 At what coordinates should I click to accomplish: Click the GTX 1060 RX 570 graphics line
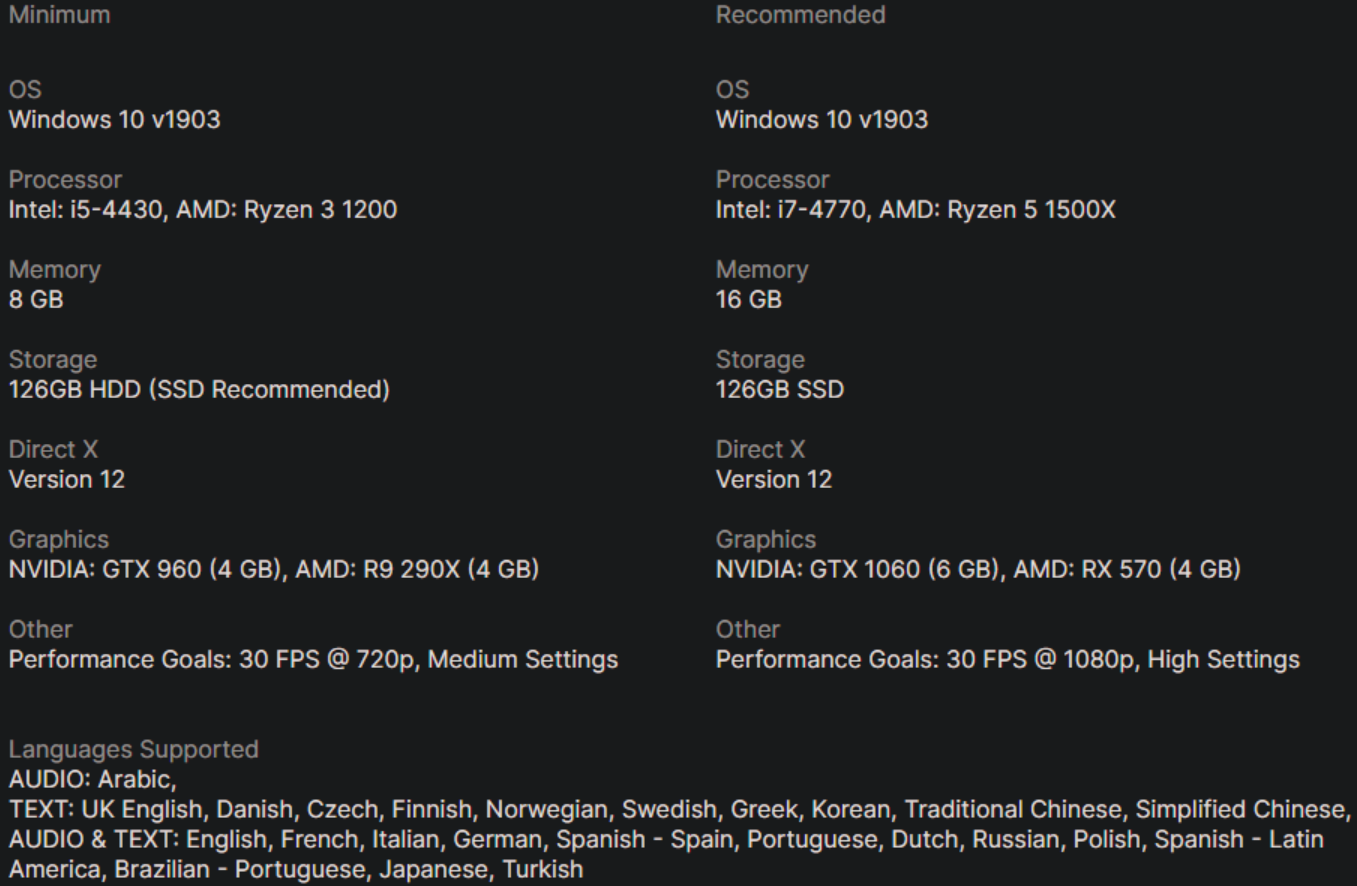point(977,570)
